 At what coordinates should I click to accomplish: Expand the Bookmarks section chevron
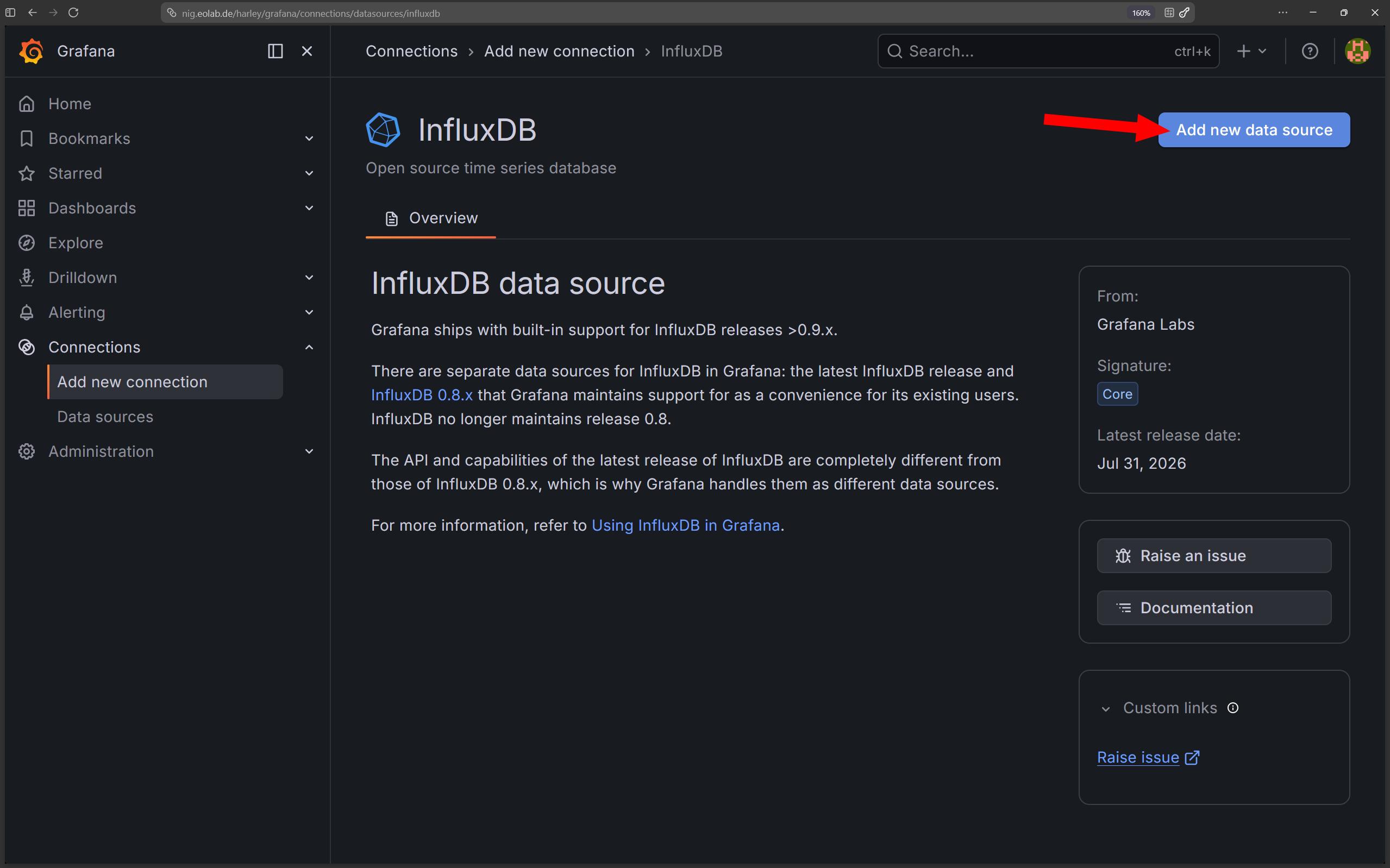309,139
